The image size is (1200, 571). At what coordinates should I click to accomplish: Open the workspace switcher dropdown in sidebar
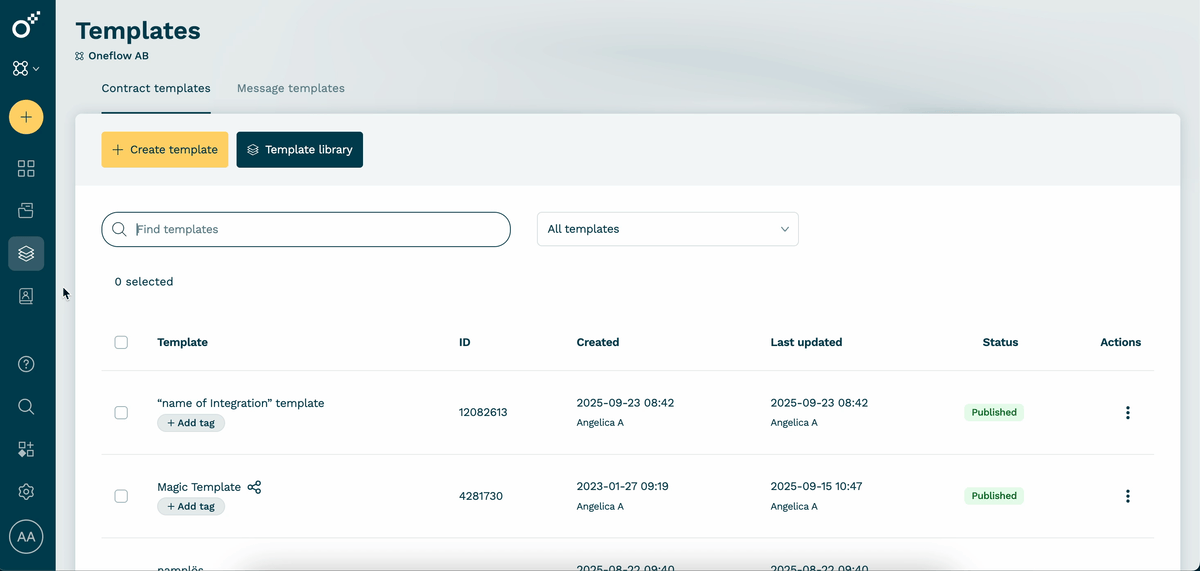click(x=26, y=69)
